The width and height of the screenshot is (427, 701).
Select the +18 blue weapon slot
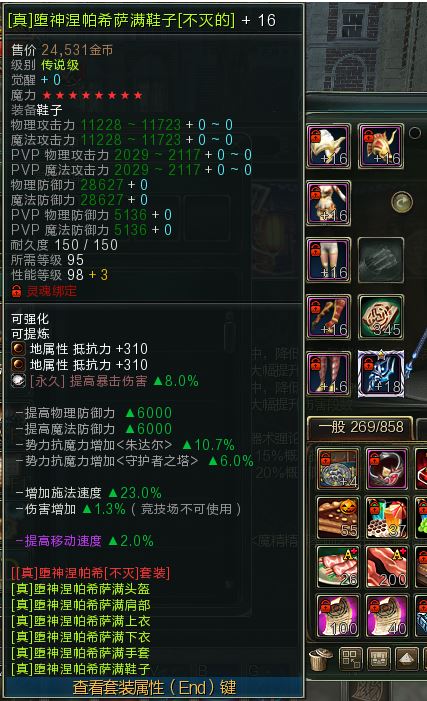380,374
